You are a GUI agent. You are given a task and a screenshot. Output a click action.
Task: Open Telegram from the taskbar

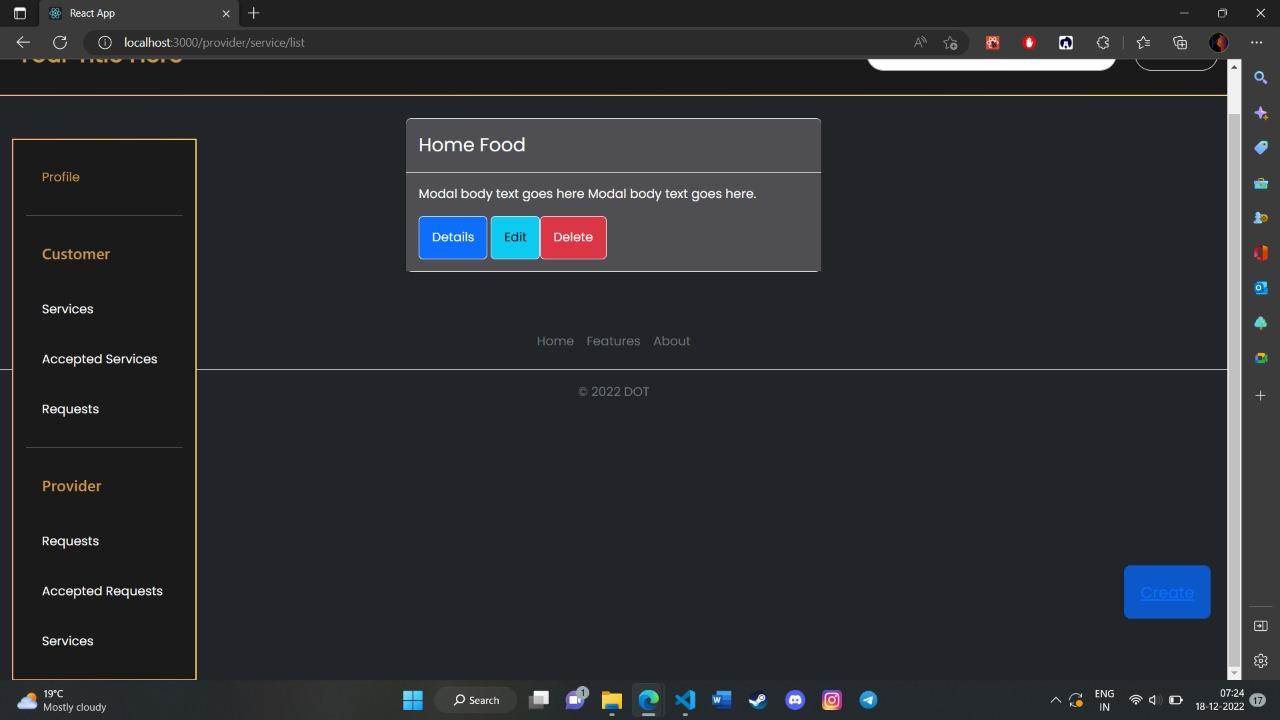click(868, 700)
